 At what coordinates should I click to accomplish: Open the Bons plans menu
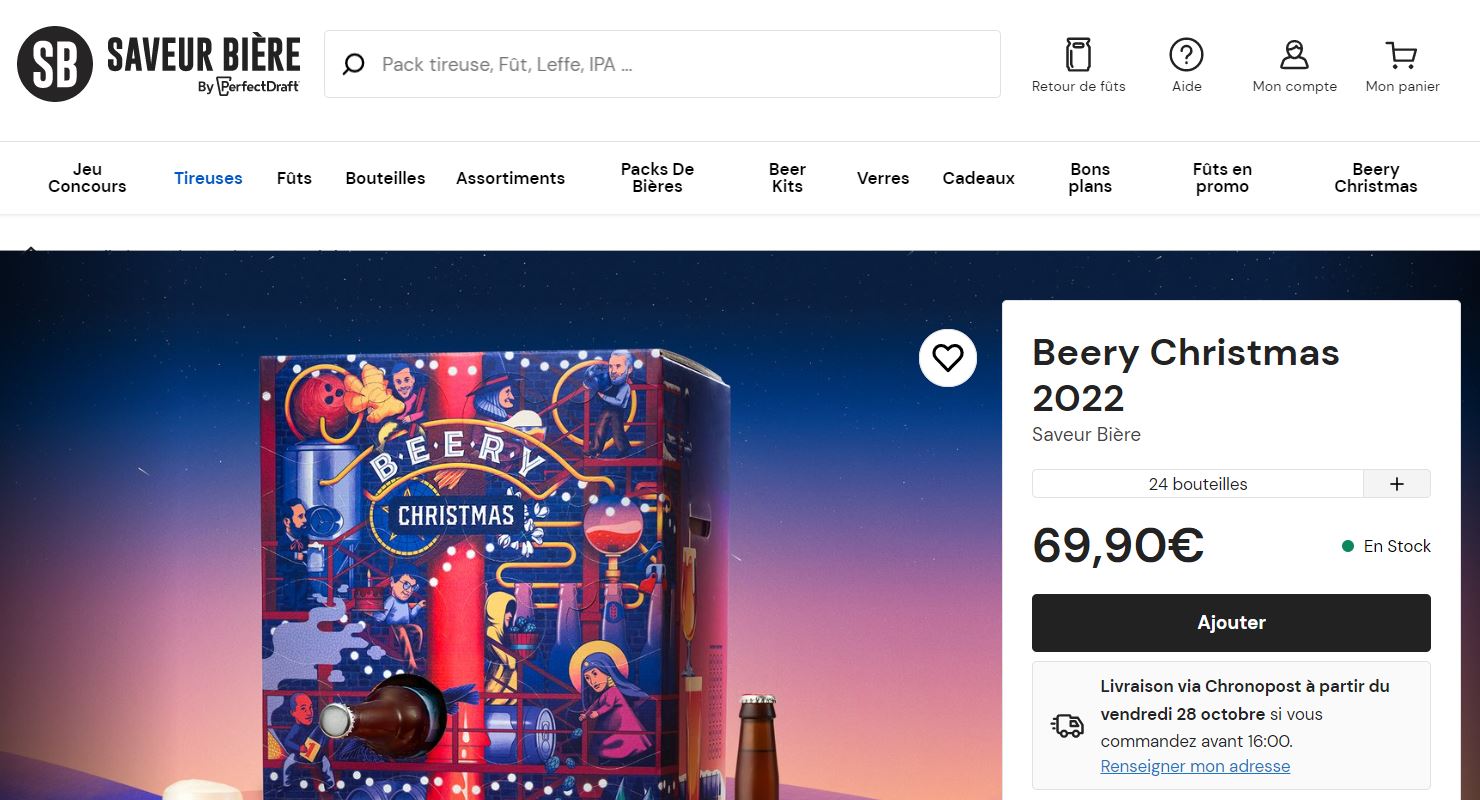1090,178
